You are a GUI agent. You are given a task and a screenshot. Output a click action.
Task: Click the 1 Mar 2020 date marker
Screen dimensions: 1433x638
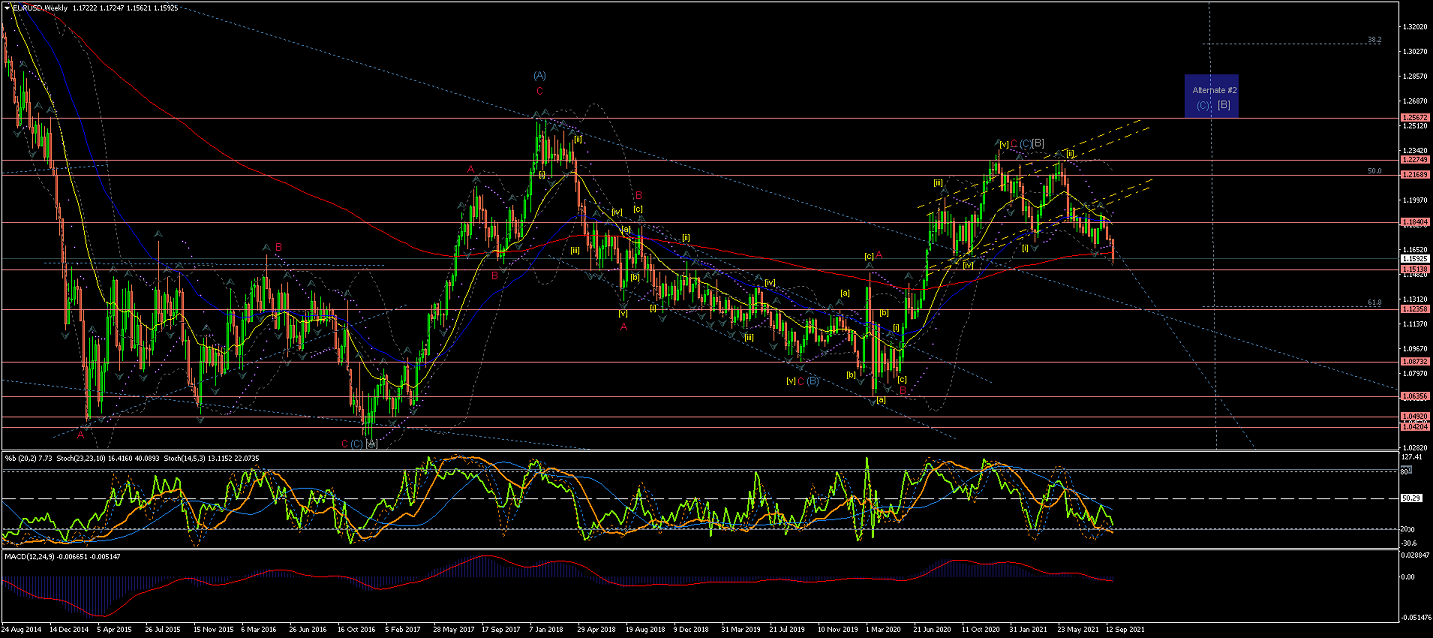point(883,631)
